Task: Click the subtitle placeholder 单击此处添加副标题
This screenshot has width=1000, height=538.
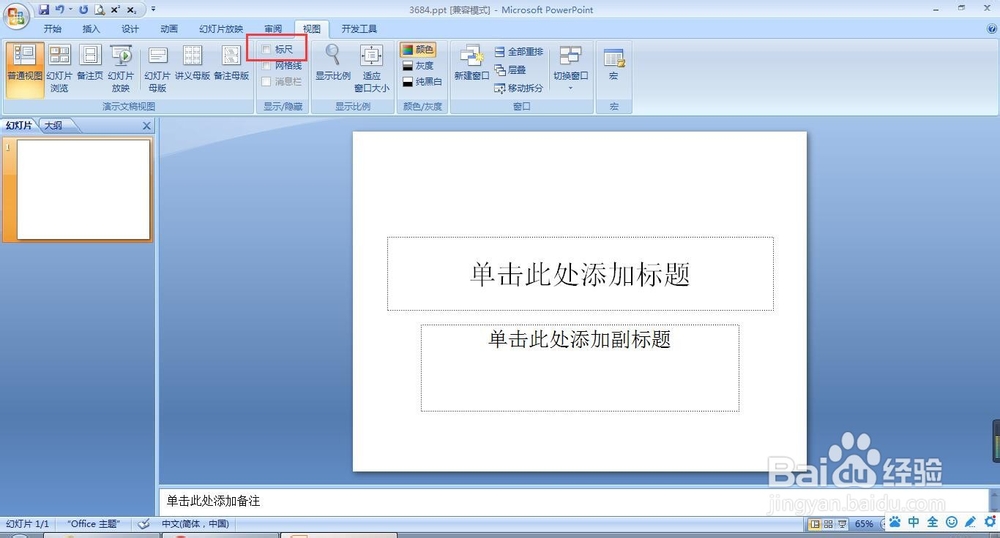Action: click(580, 368)
